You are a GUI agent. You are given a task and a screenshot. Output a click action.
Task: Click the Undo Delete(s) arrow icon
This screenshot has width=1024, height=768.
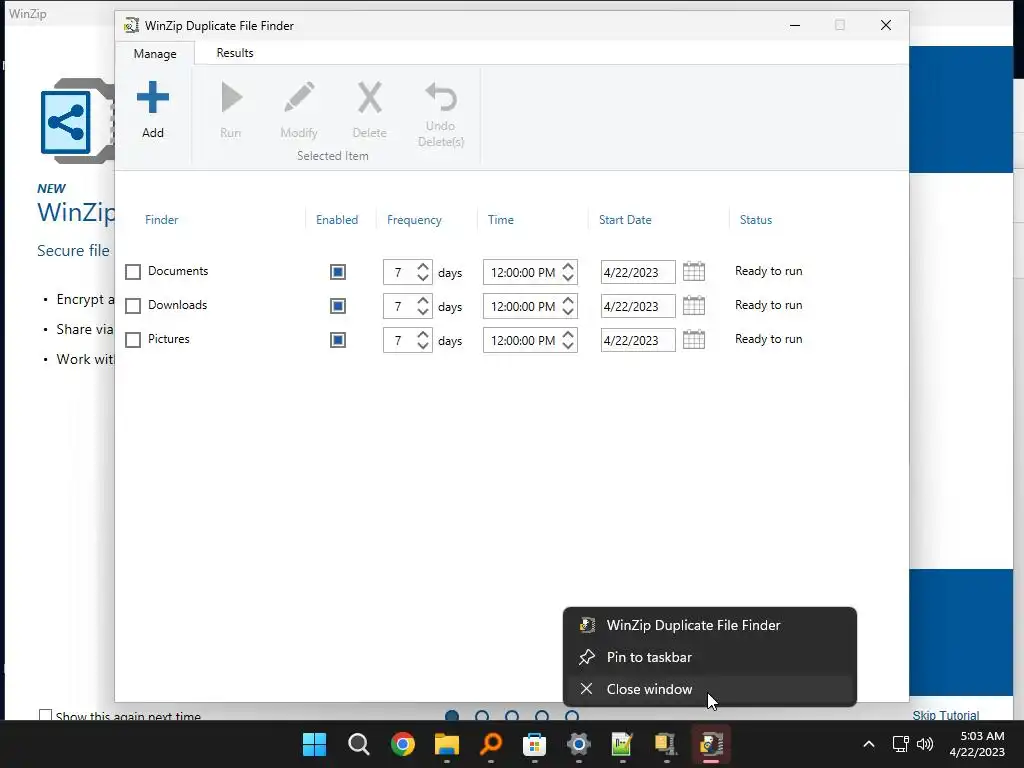pos(441,97)
